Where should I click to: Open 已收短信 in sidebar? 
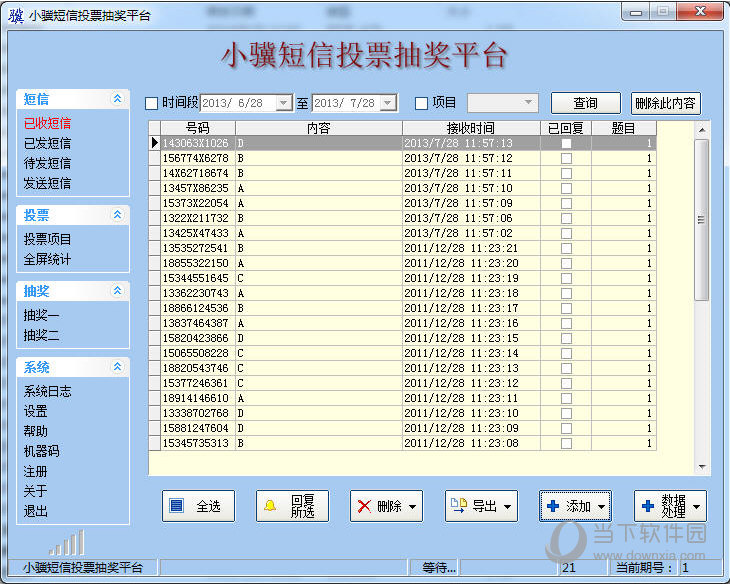(x=47, y=123)
